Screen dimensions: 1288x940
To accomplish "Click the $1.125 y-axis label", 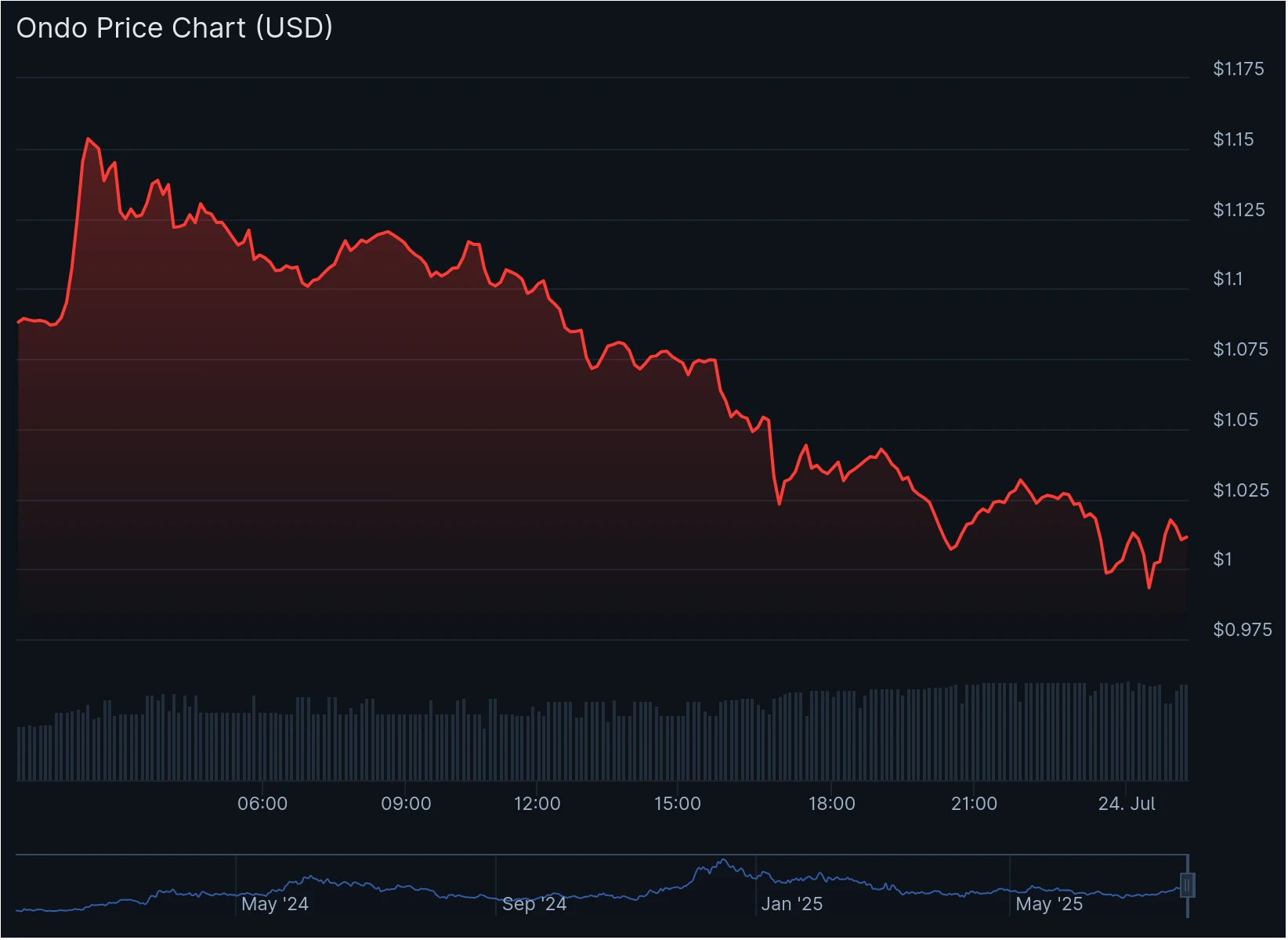I will [1239, 210].
